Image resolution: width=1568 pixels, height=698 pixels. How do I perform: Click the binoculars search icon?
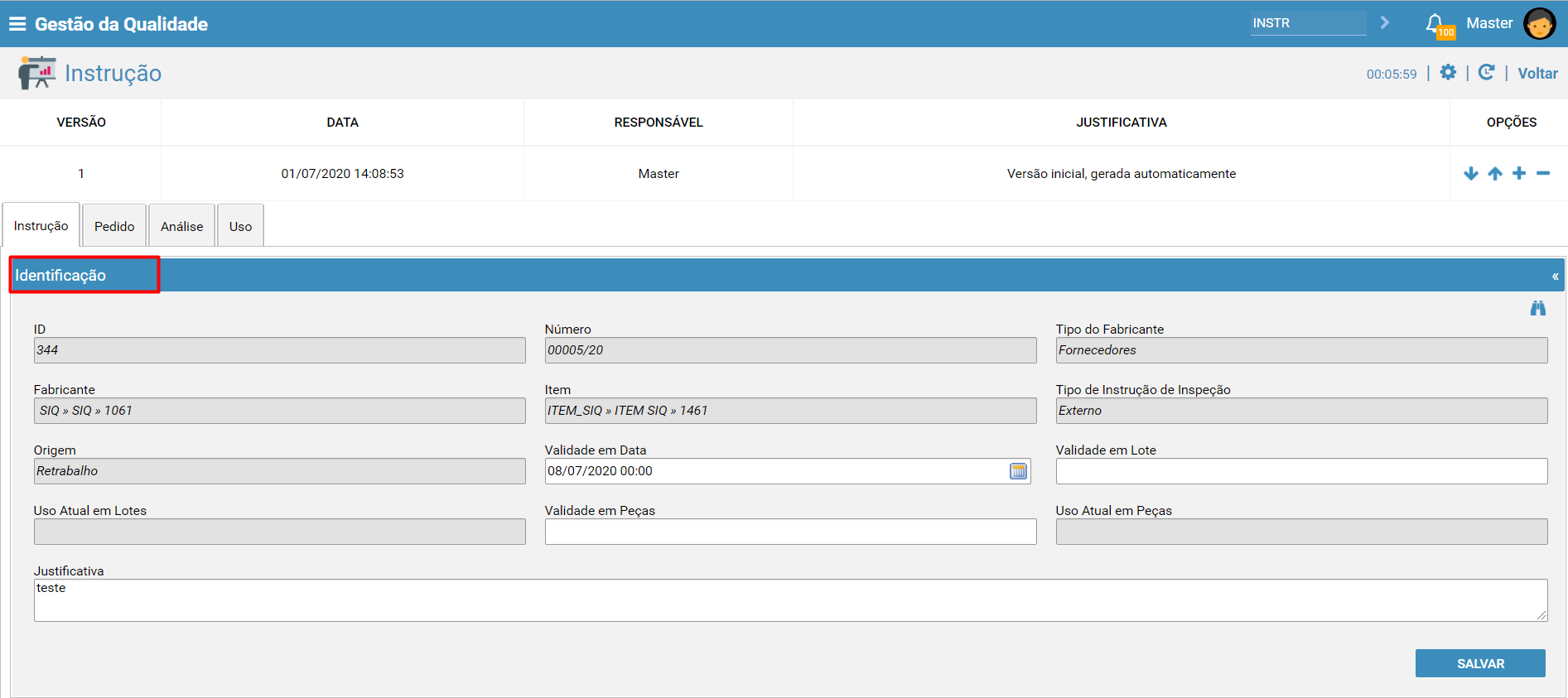[1538, 308]
